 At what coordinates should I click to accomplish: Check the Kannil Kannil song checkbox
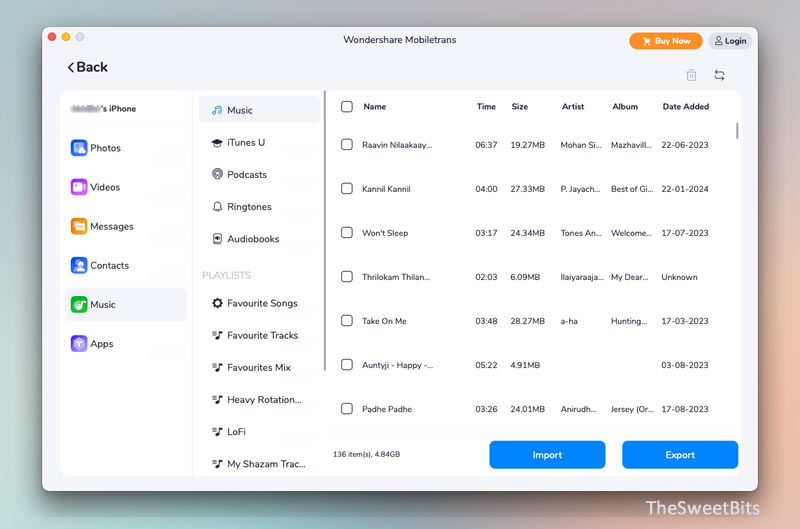pyautogui.click(x=347, y=189)
